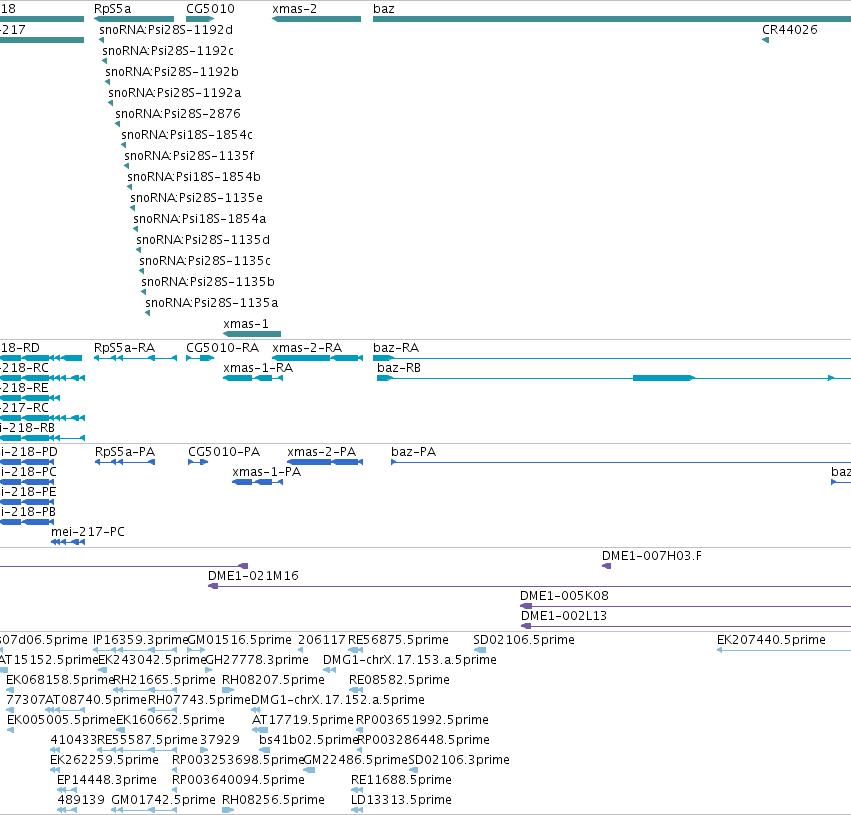Click the xmas-1 gene bar

pyautogui.click(x=252, y=334)
